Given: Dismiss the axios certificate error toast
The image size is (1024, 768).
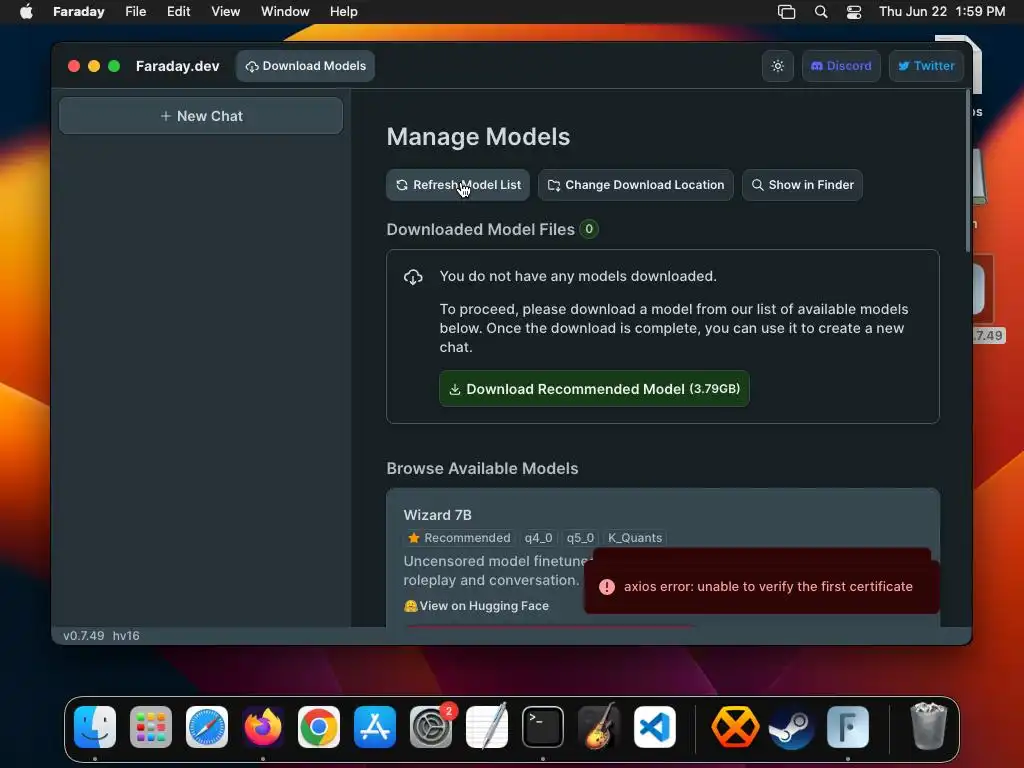Looking at the screenshot, I should (x=761, y=586).
